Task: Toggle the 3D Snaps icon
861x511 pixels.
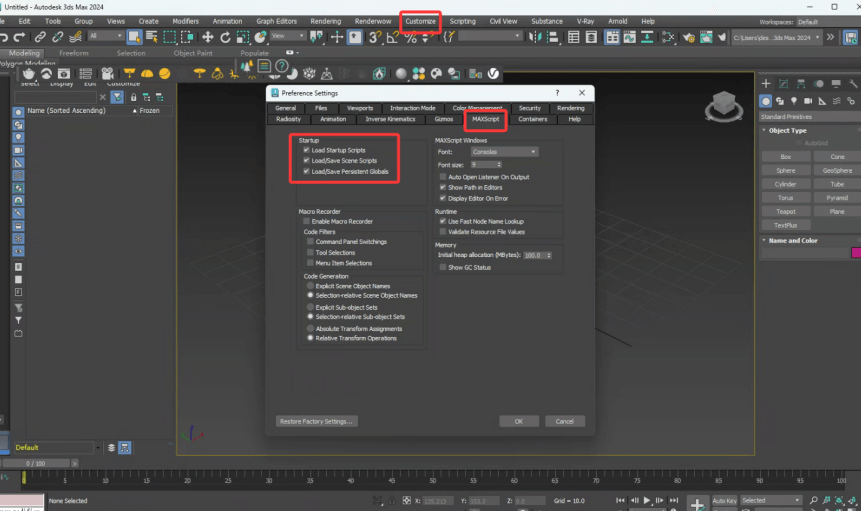Action: [x=374, y=37]
